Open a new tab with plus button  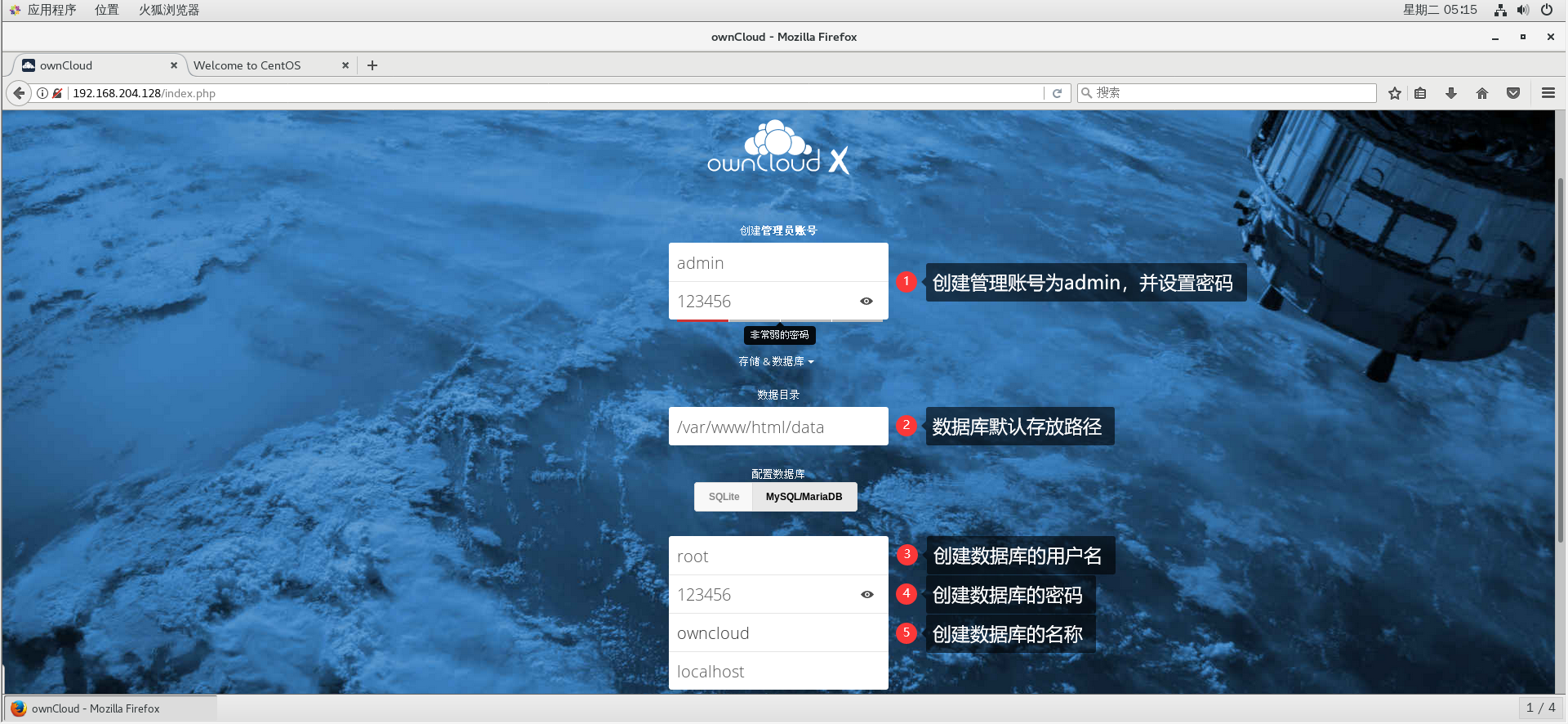(x=372, y=65)
